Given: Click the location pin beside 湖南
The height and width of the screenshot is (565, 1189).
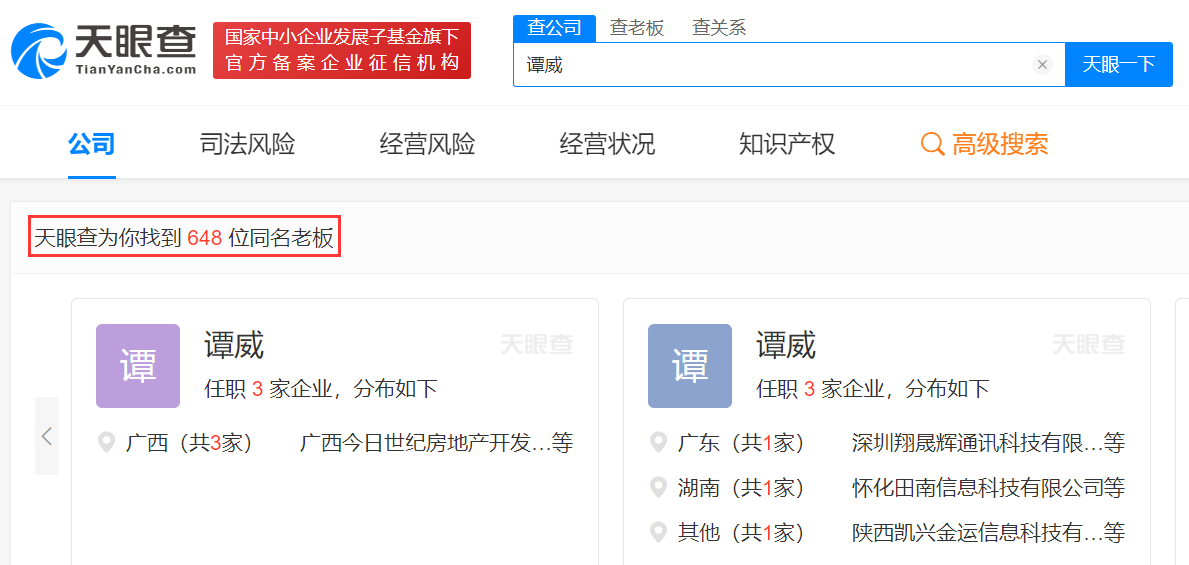Looking at the screenshot, I should click(659, 488).
